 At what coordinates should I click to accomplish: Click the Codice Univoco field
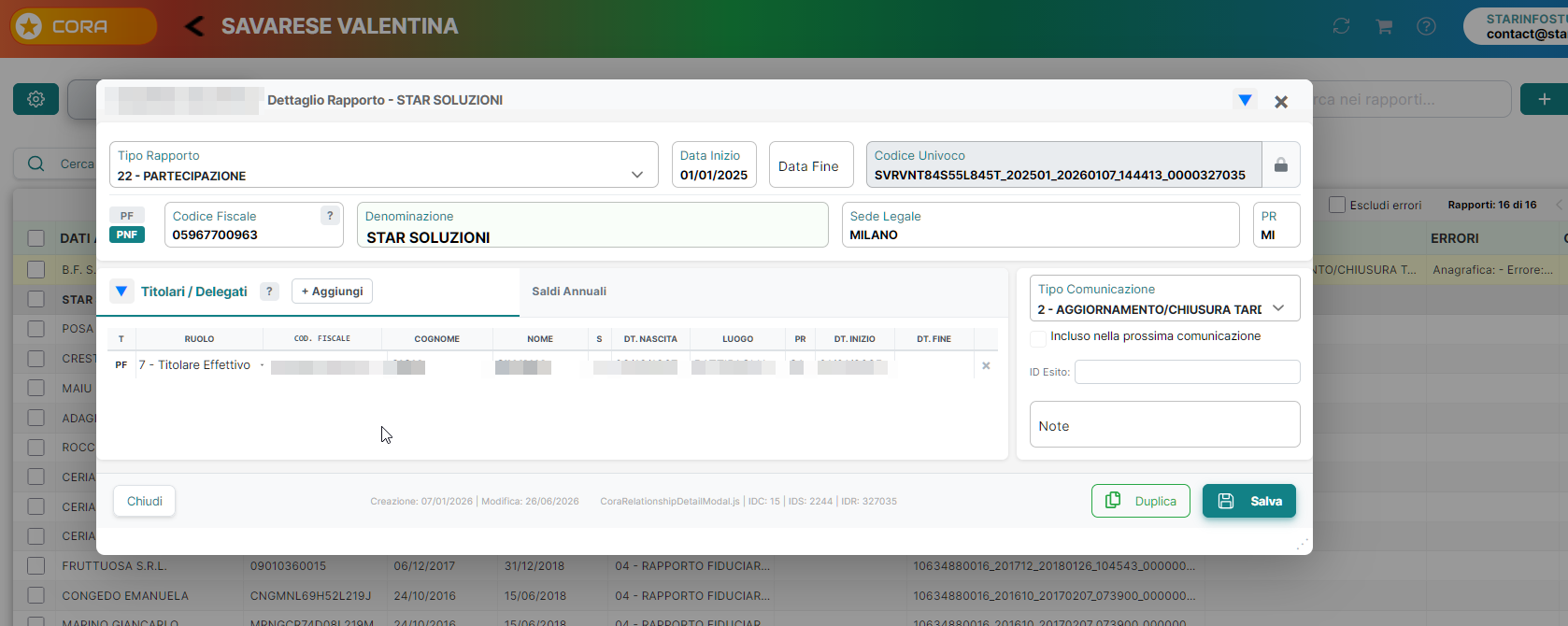[x=1063, y=165]
